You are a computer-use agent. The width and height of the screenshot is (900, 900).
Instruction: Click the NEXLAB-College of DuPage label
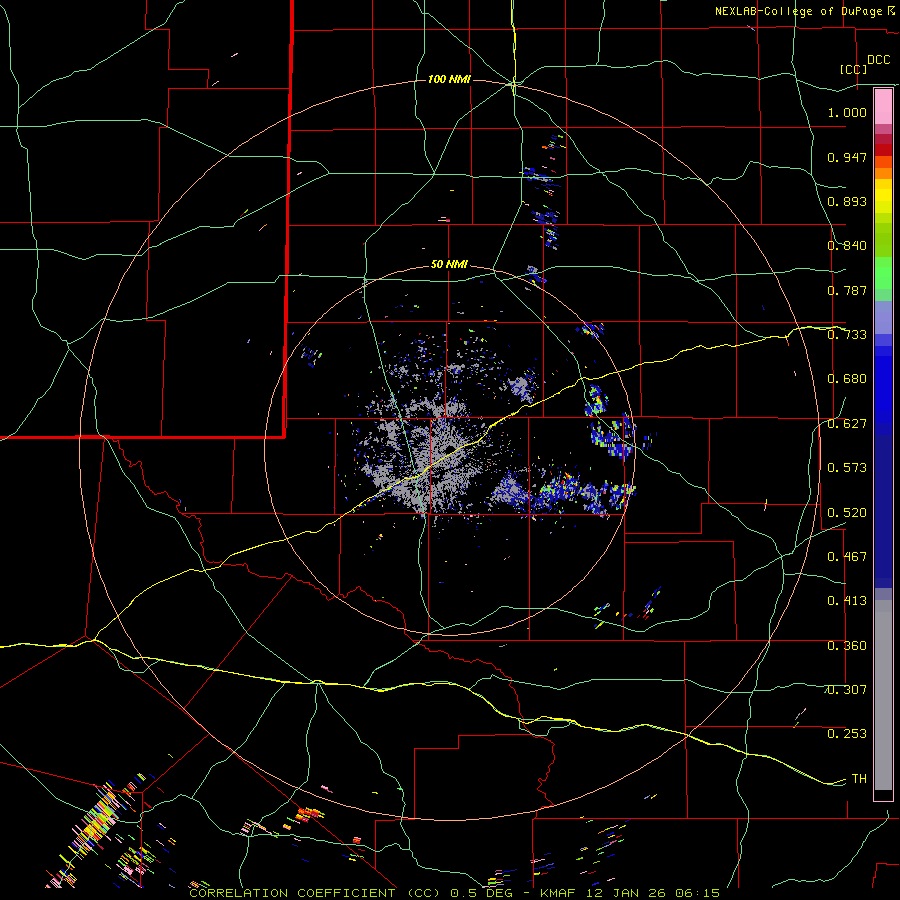[798, 11]
